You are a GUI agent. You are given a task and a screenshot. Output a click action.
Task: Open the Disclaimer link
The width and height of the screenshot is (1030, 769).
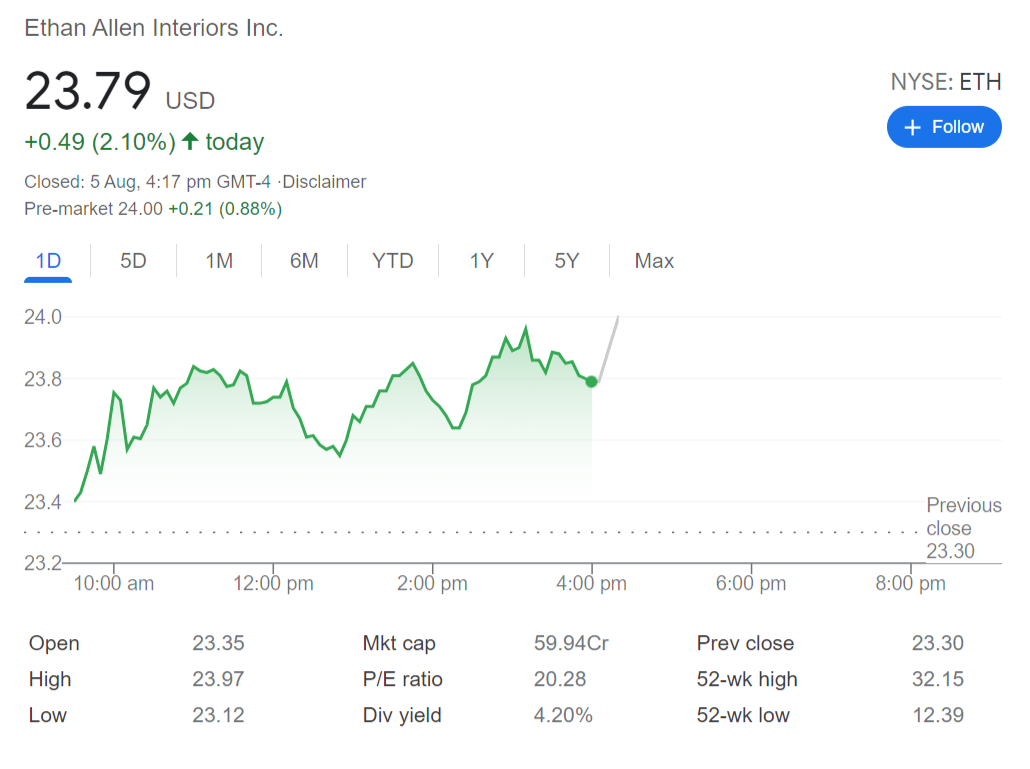[324, 182]
